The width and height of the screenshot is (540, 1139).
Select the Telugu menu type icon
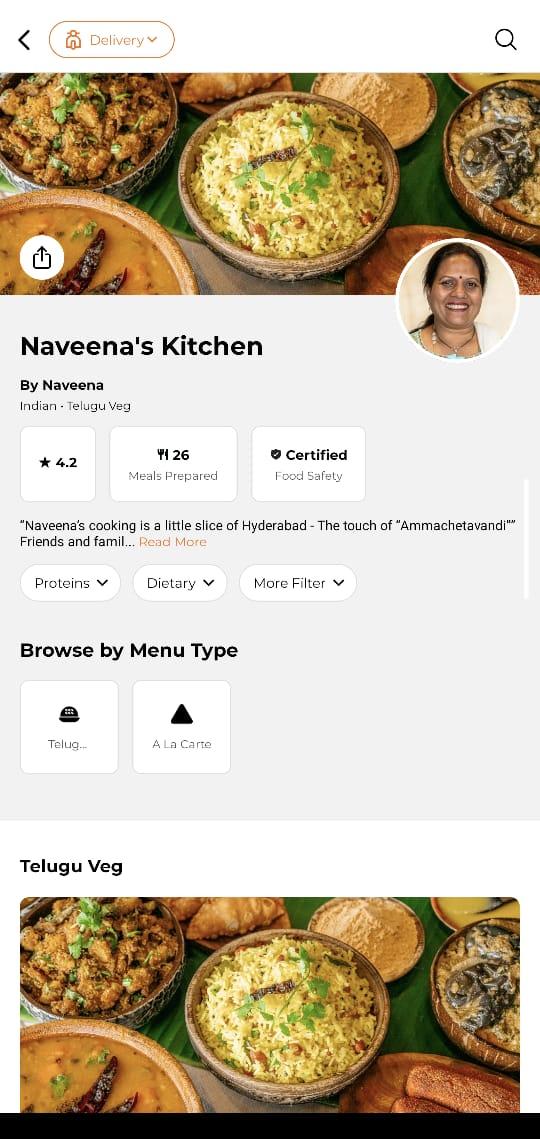point(69,715)
